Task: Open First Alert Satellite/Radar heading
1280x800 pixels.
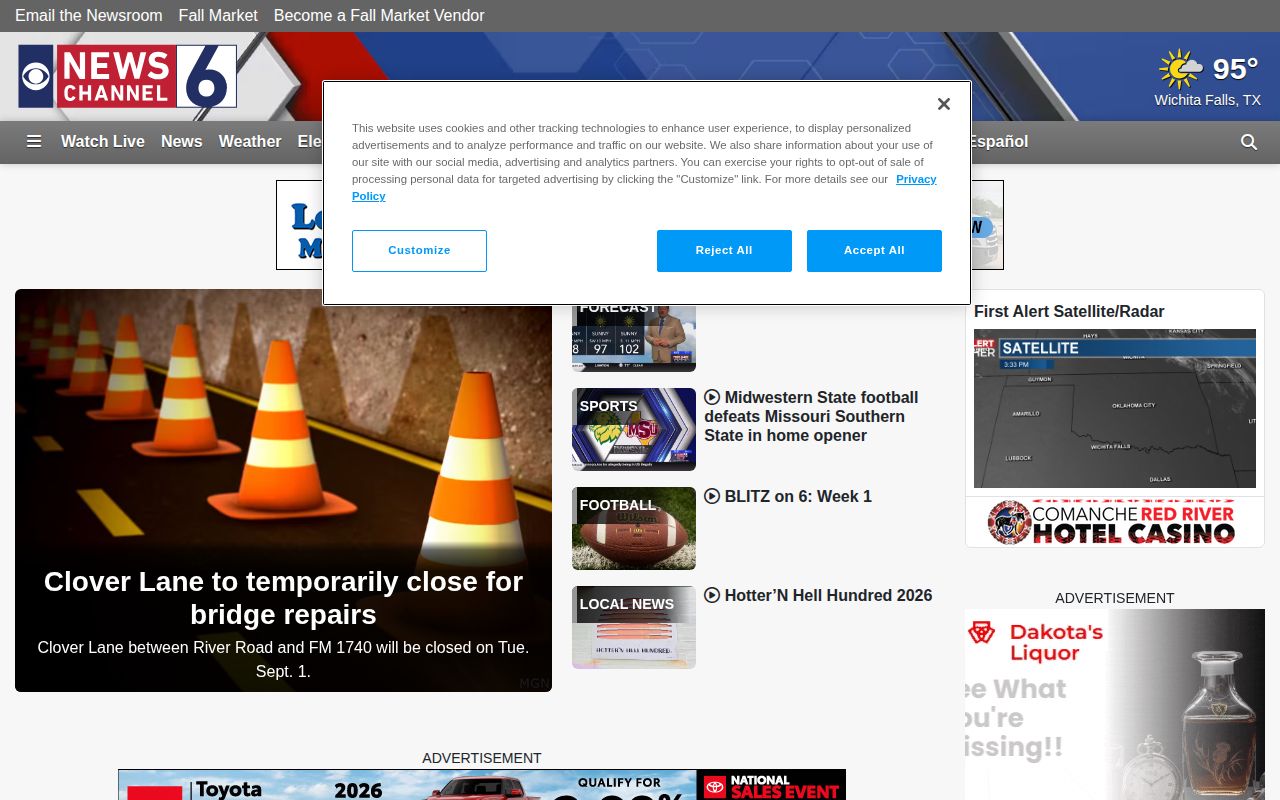Action: 1069,312
